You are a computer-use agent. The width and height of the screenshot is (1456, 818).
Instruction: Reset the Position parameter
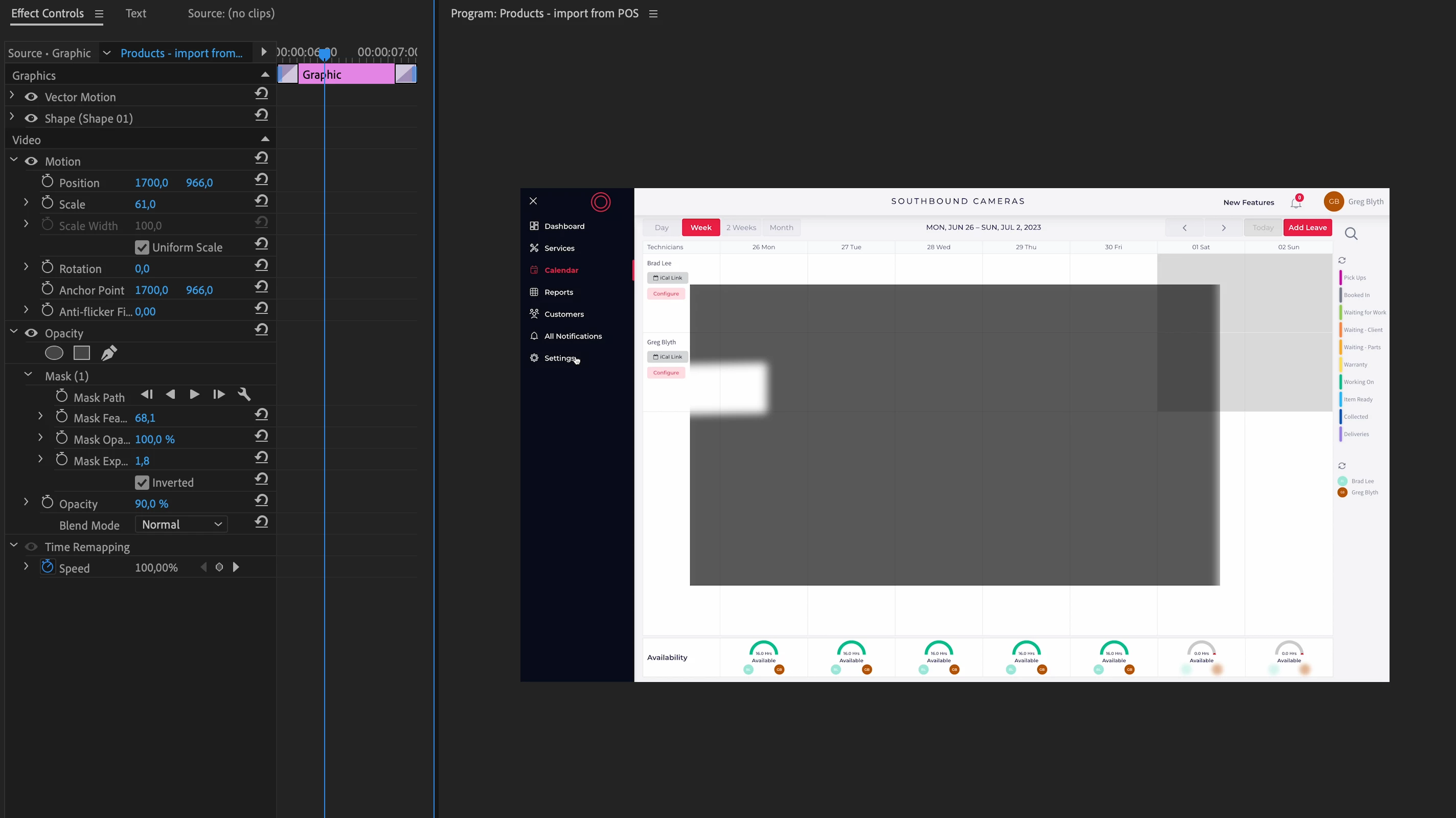(261, 180)
